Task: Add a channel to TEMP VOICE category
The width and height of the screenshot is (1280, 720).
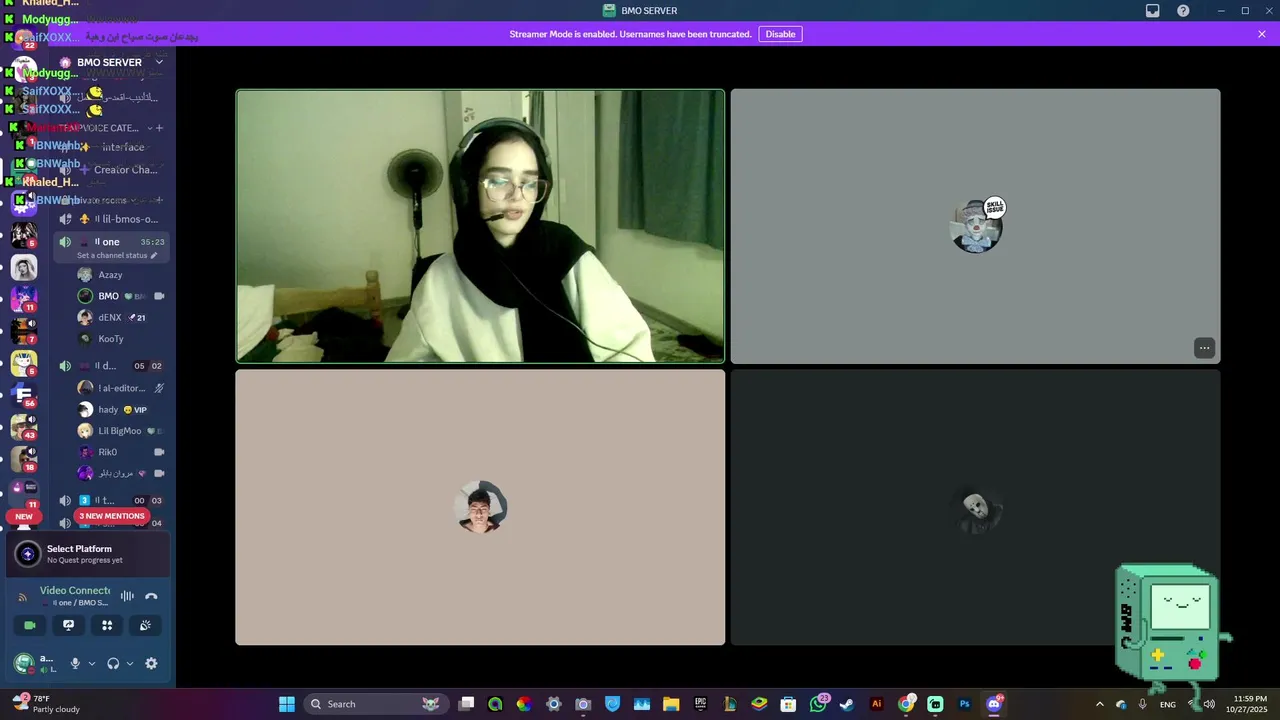Action: pos(159,128)
